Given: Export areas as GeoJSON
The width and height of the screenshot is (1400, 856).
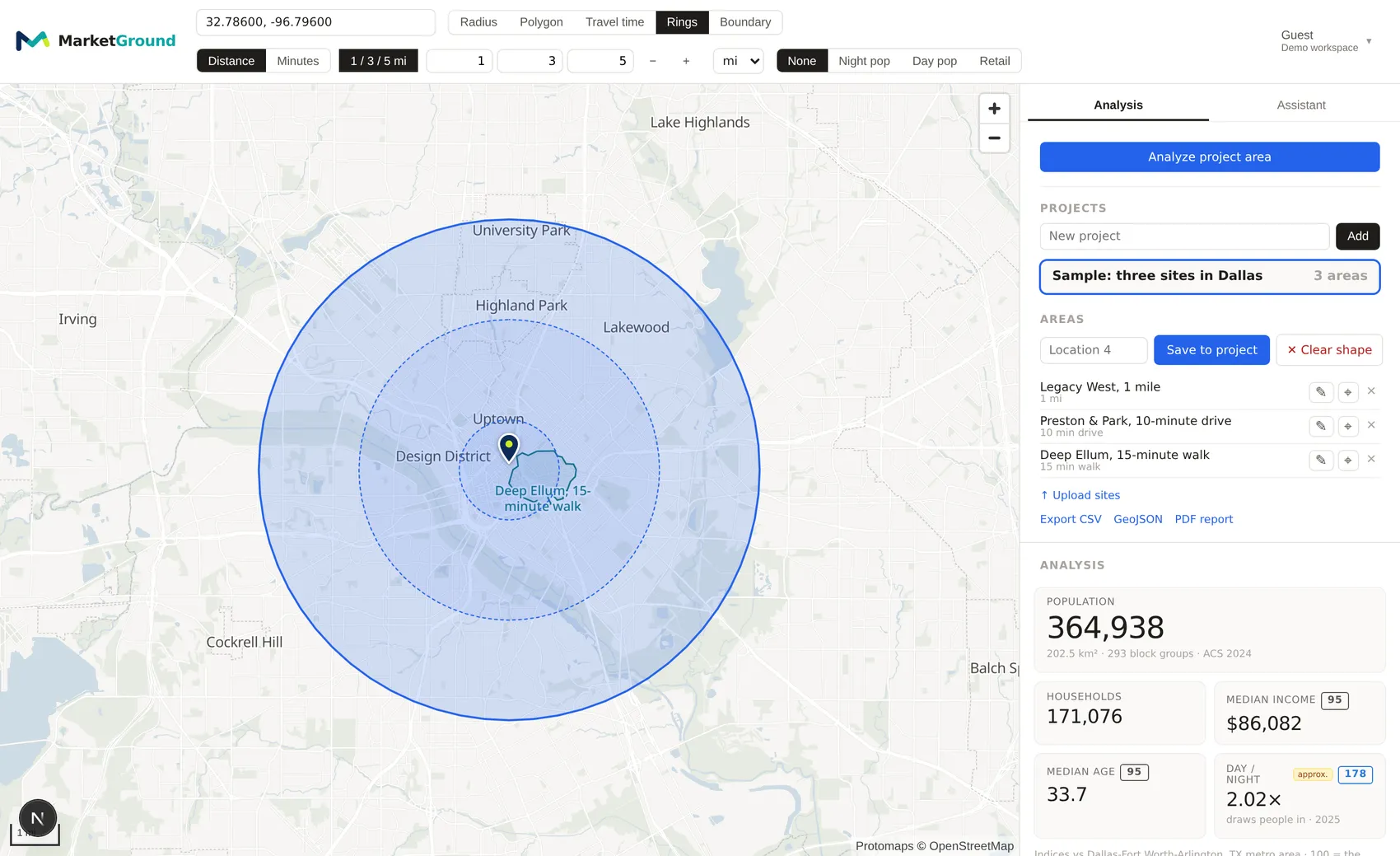Looking at the screenshot, I should click(1138, 519).
